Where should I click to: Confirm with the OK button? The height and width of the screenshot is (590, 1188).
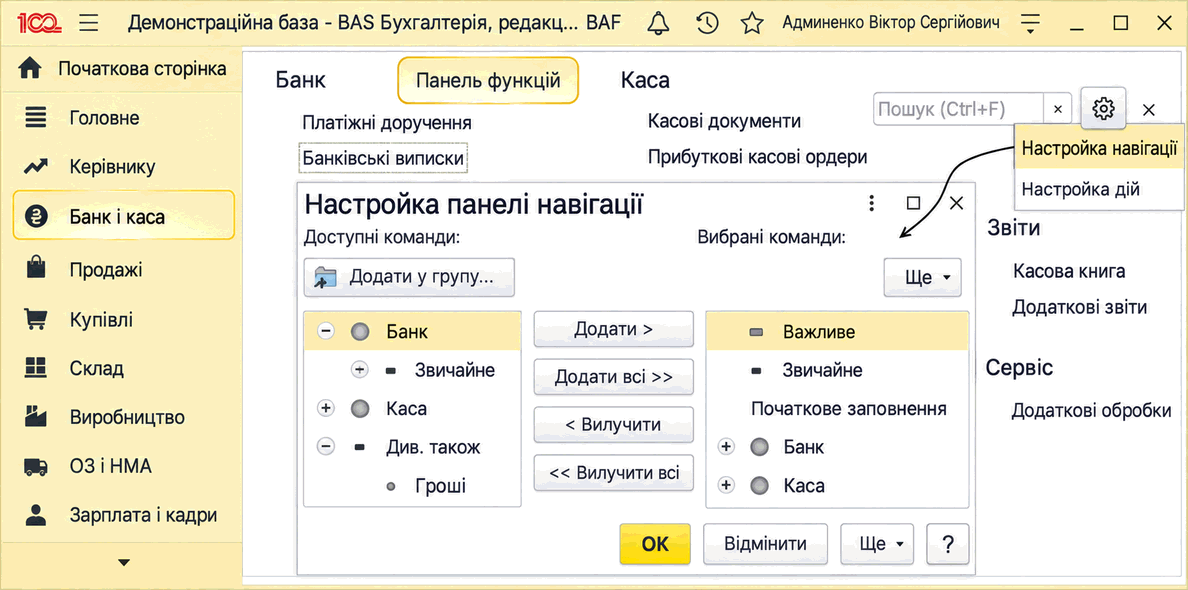pos(655,544)
